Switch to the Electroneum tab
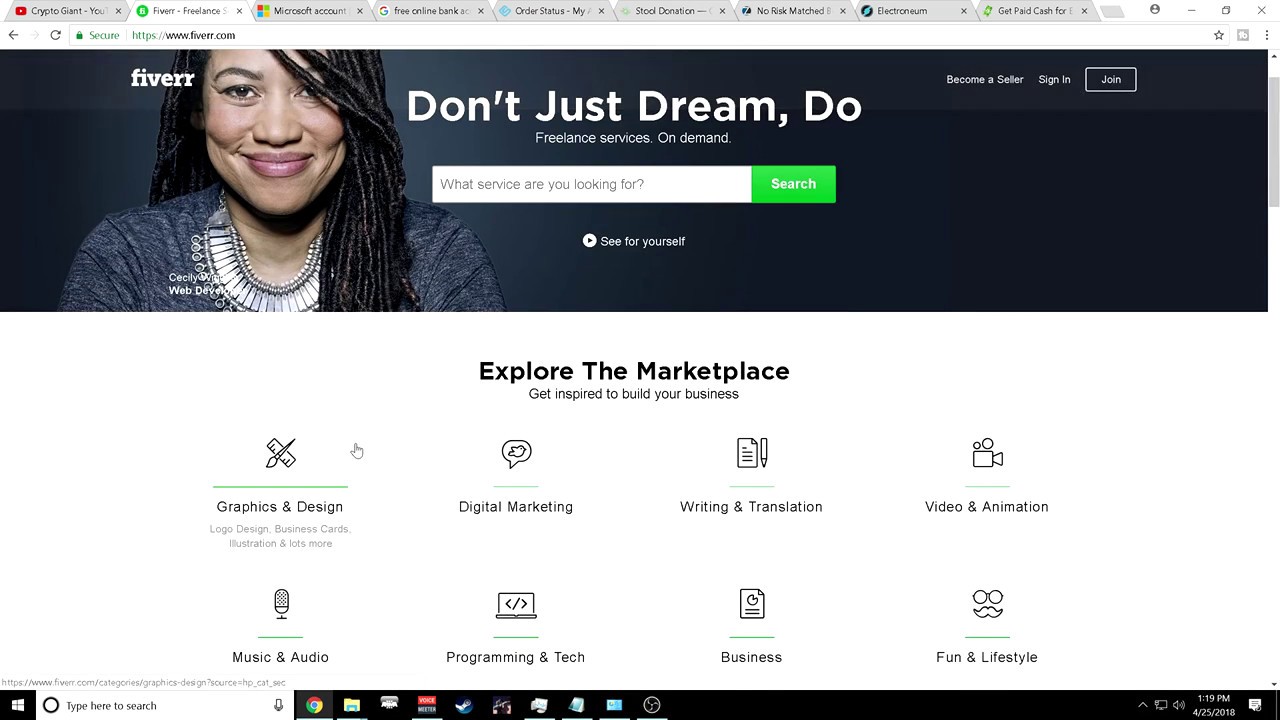1280x720 pixels. coord(914,11)
